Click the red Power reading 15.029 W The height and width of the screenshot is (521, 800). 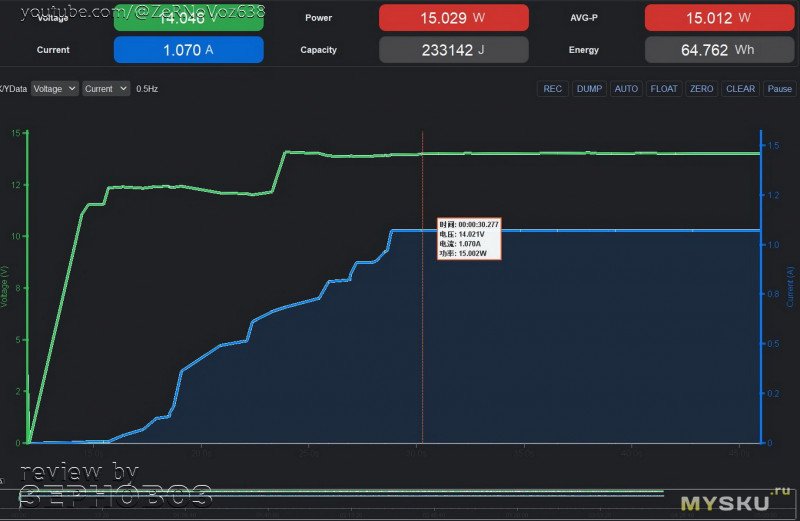click(x=453, y=18)
